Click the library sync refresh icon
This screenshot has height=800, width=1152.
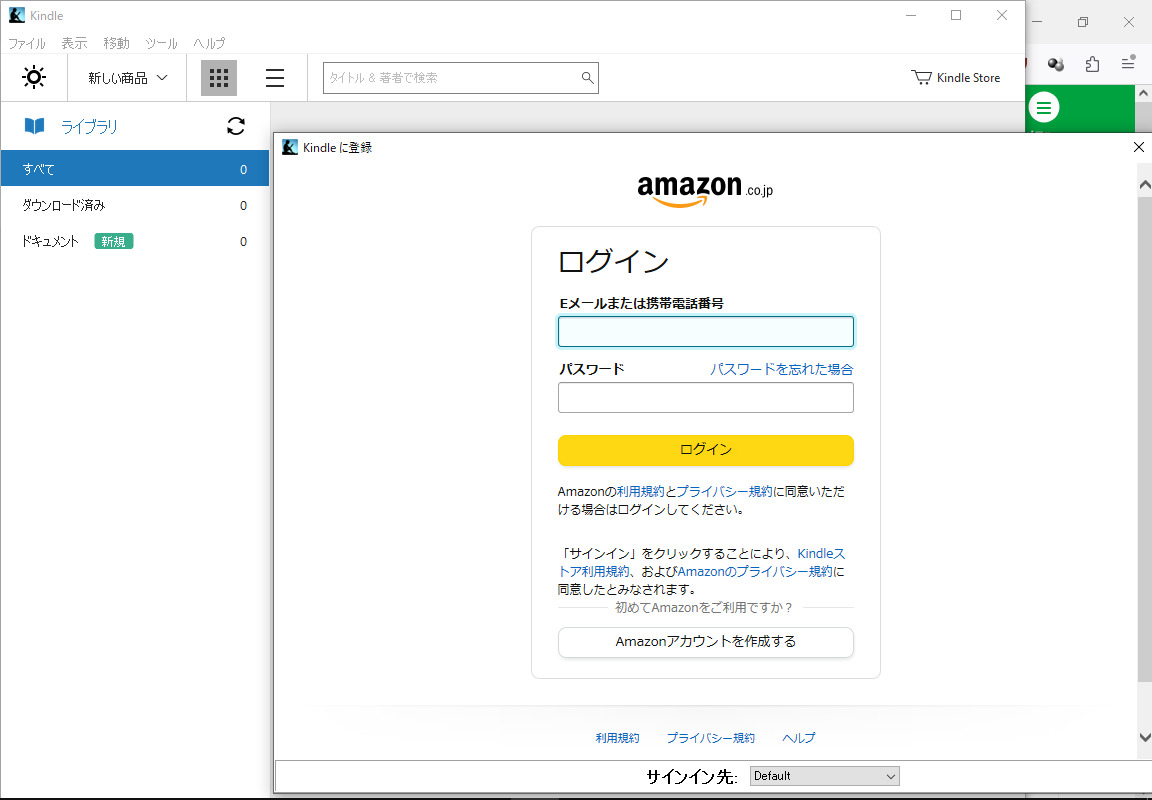236,126
